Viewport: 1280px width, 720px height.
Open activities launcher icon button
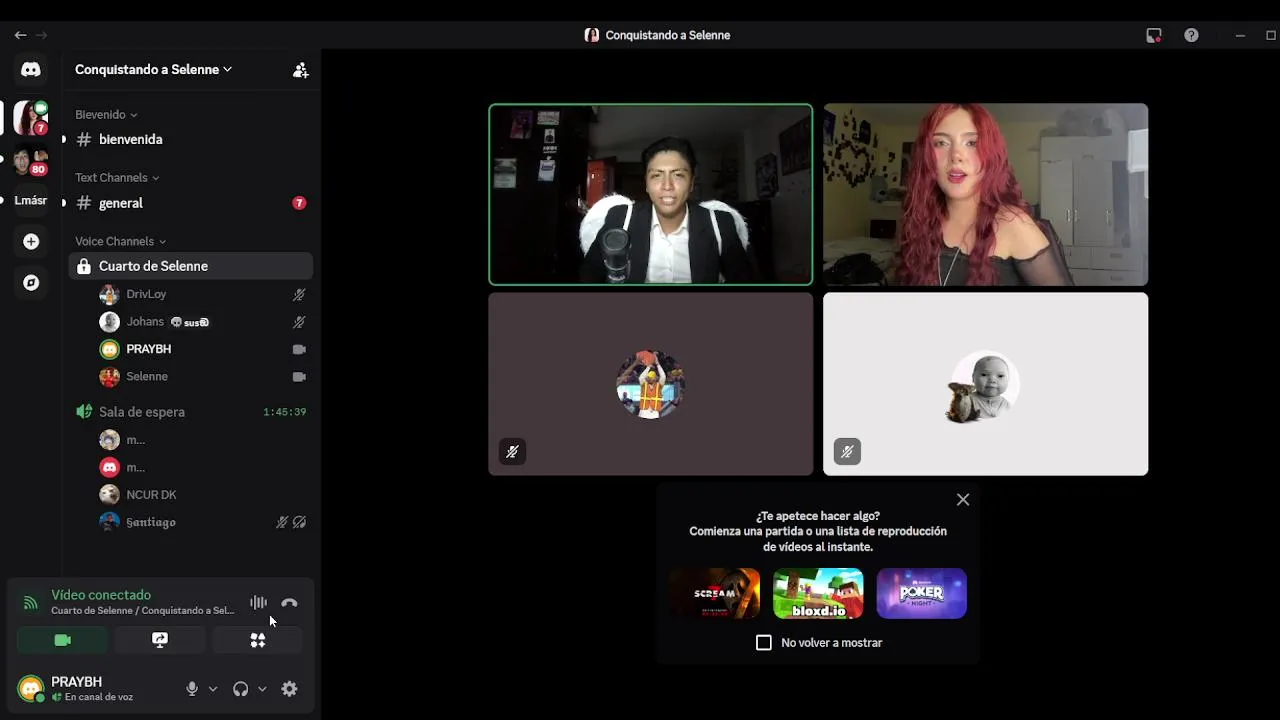(x=257, y=640)
